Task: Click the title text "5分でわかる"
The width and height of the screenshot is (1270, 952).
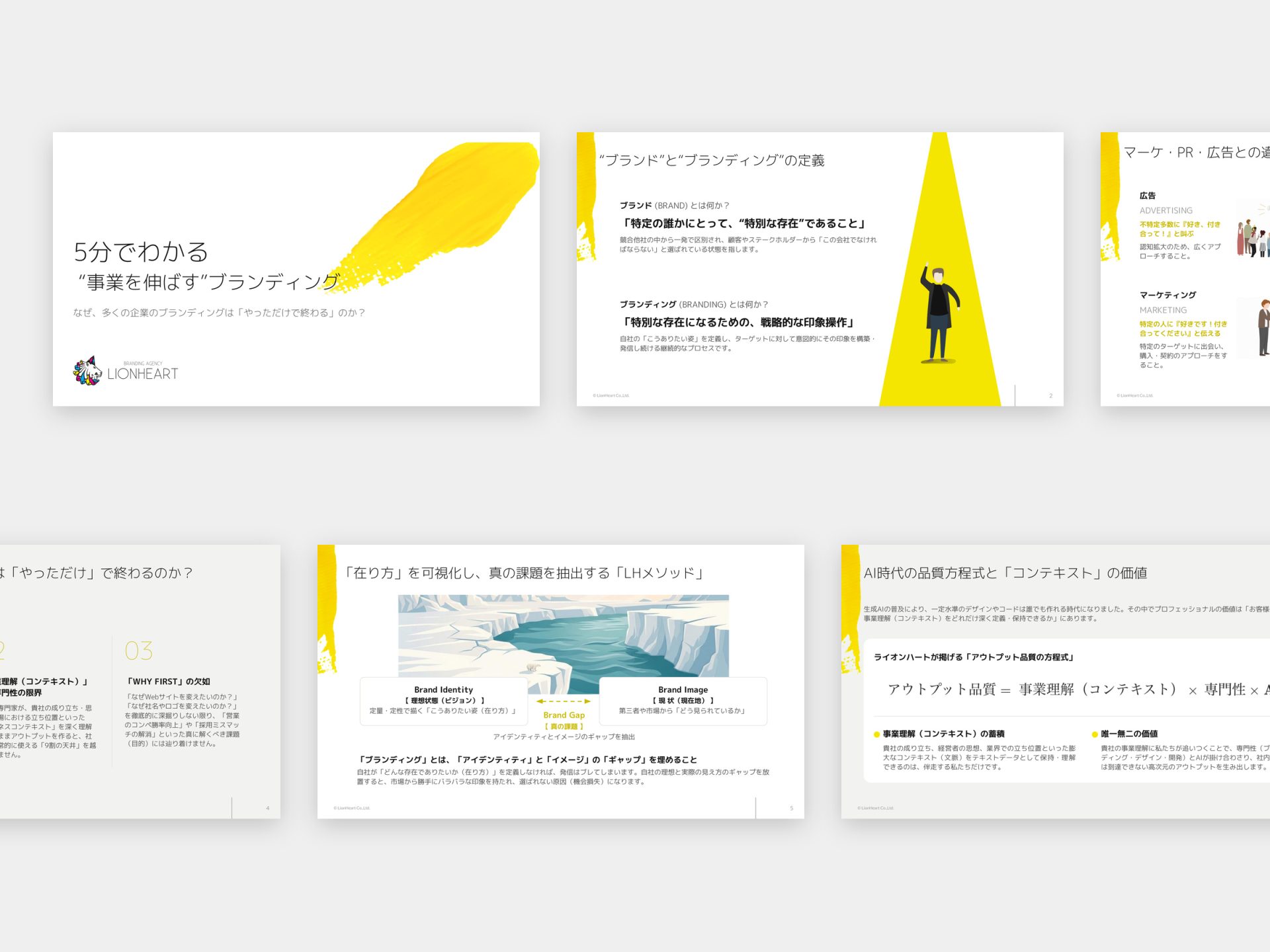Action: (x=141, y=252)
